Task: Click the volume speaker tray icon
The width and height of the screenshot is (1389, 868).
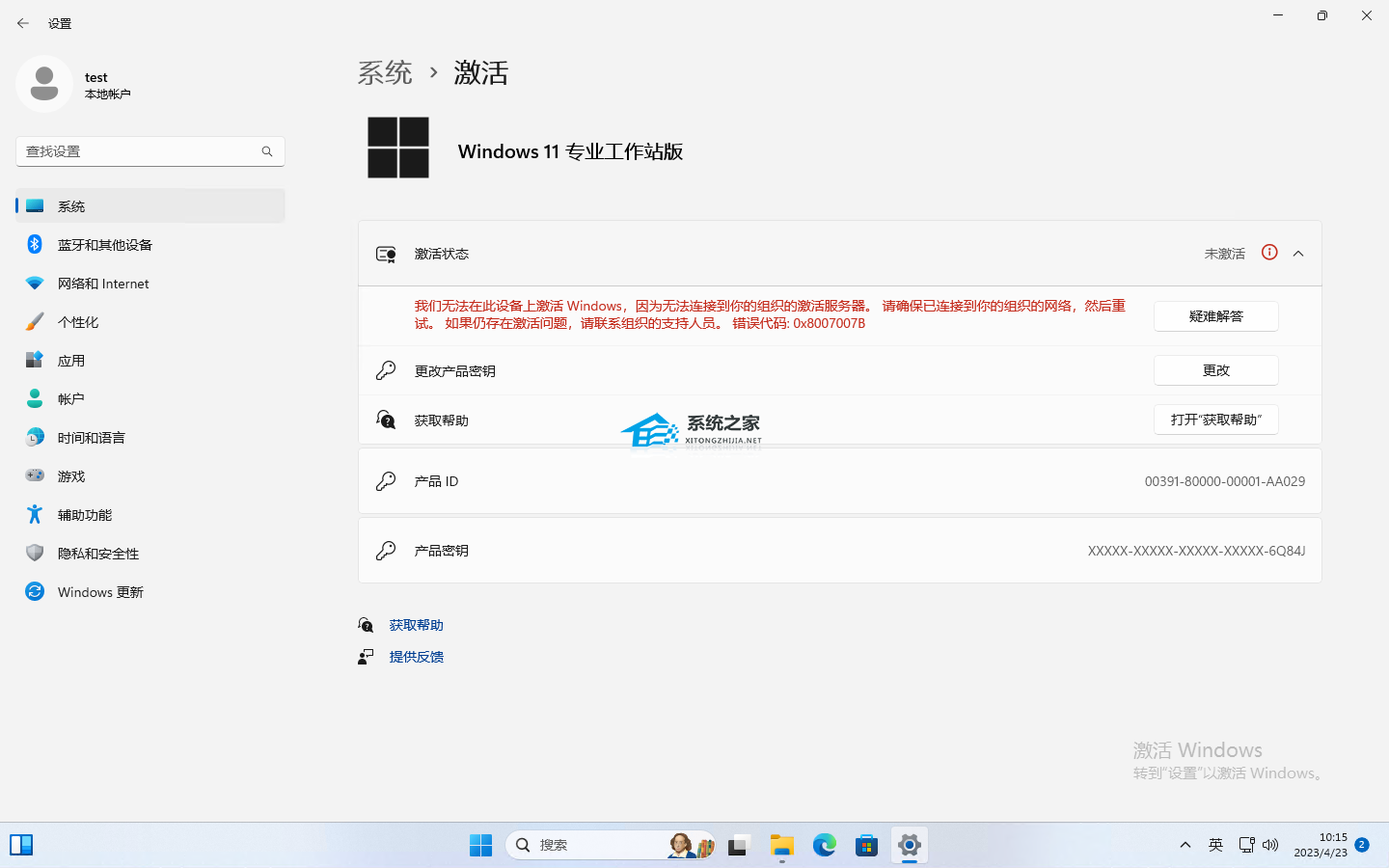Action: 1270,845
